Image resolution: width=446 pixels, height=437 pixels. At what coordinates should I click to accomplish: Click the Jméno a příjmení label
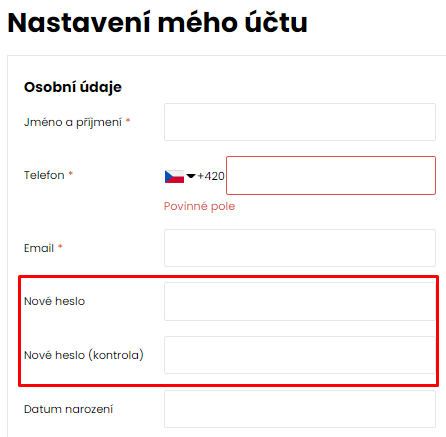click(x=73, y=122)
